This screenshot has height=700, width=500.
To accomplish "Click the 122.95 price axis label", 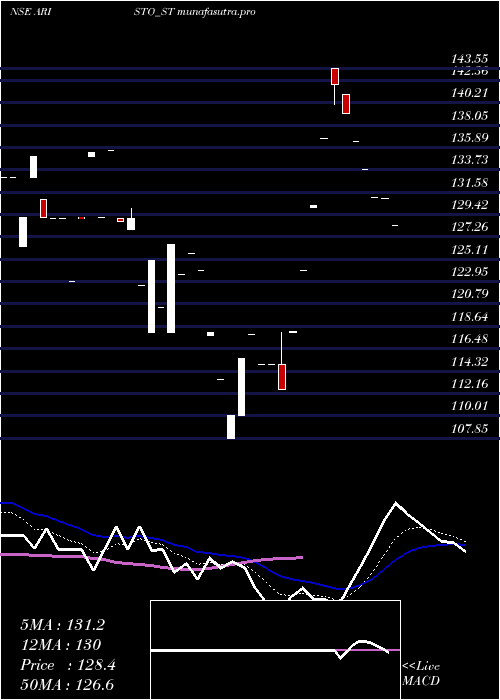I will (x=469, y=272).
